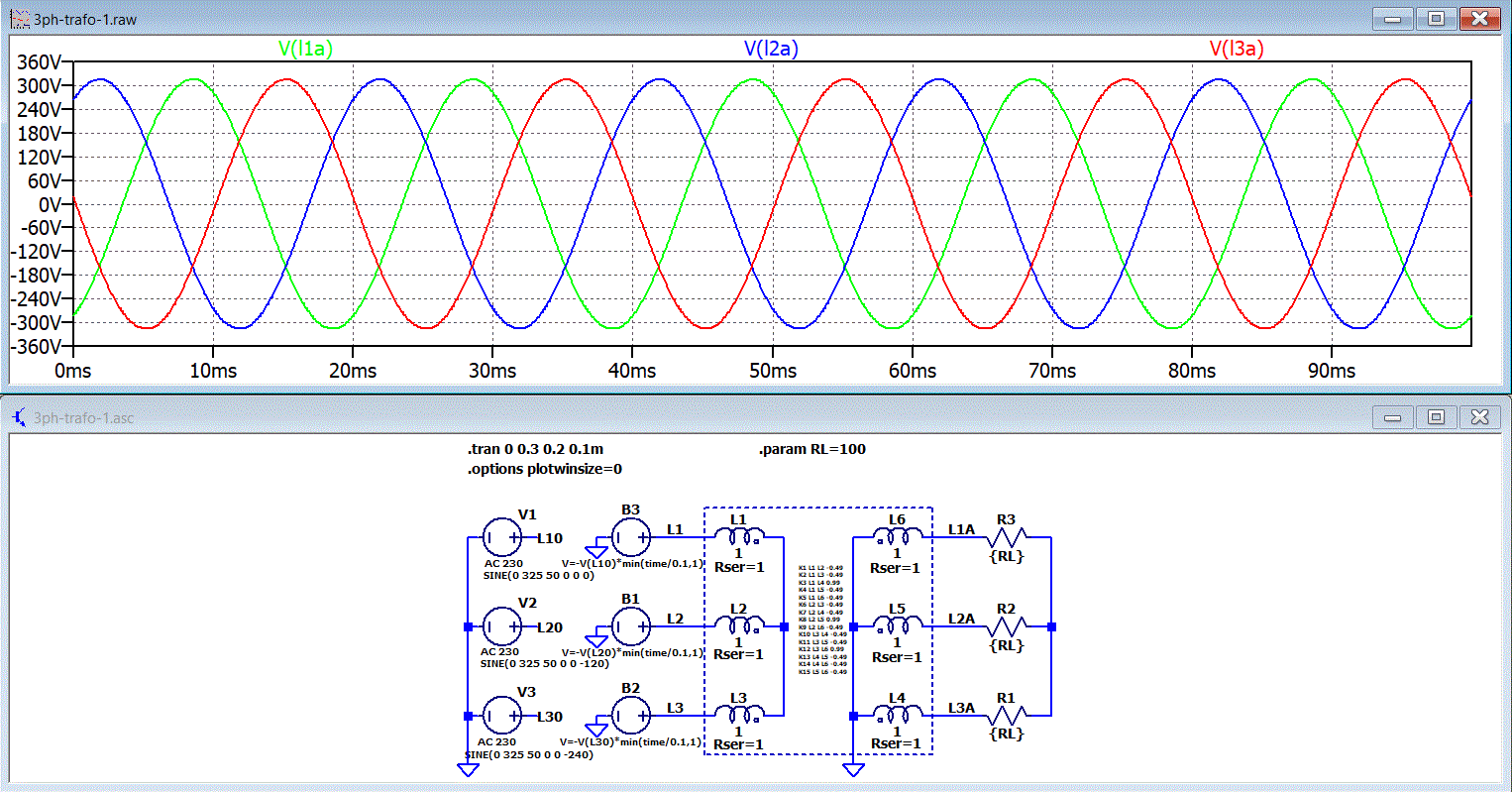Click the {RL} value under R3
Screen dimensions: 1512x792
point(1007,557)
